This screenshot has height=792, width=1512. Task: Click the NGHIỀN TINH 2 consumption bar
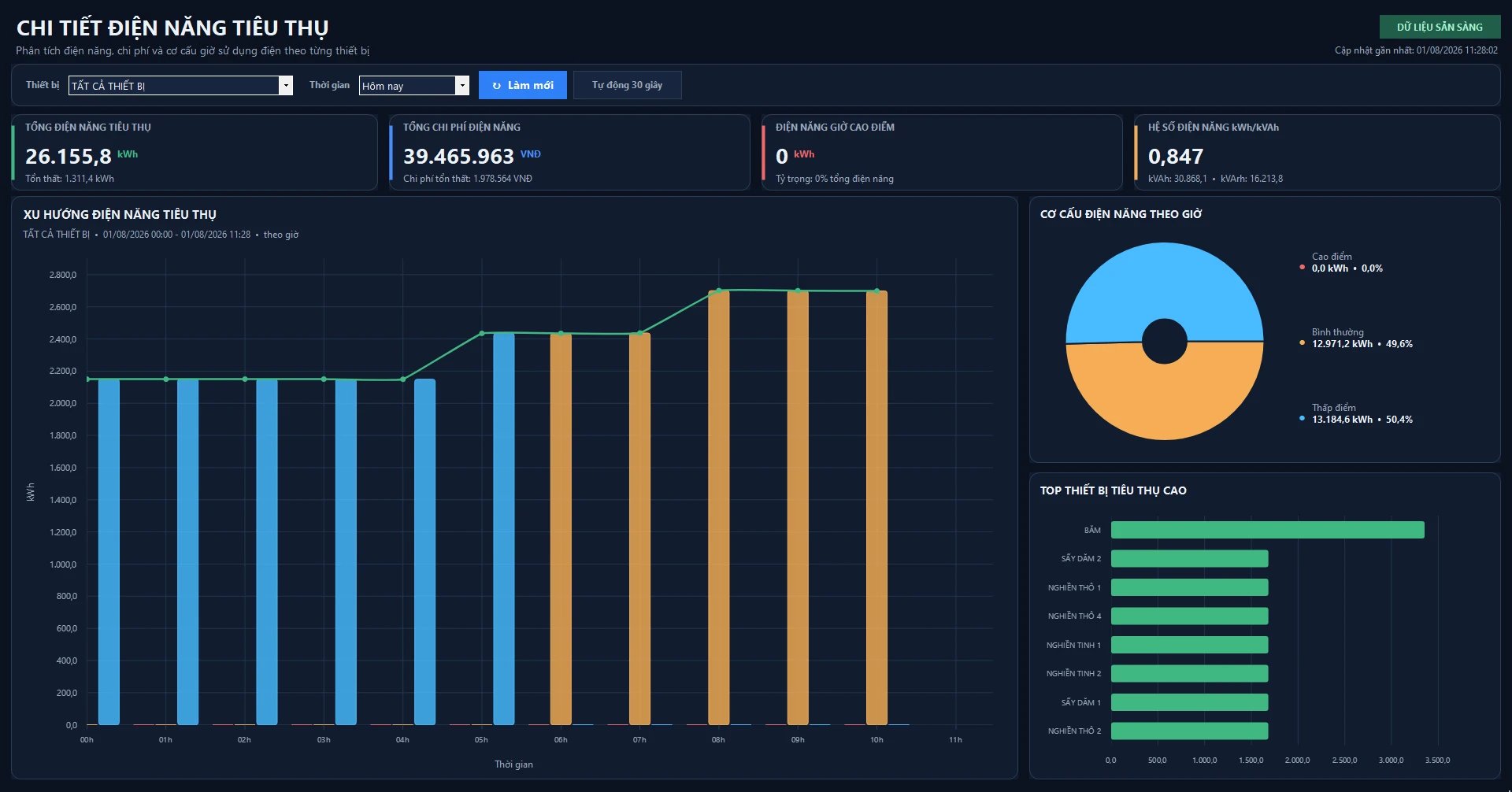(1189, 673)
